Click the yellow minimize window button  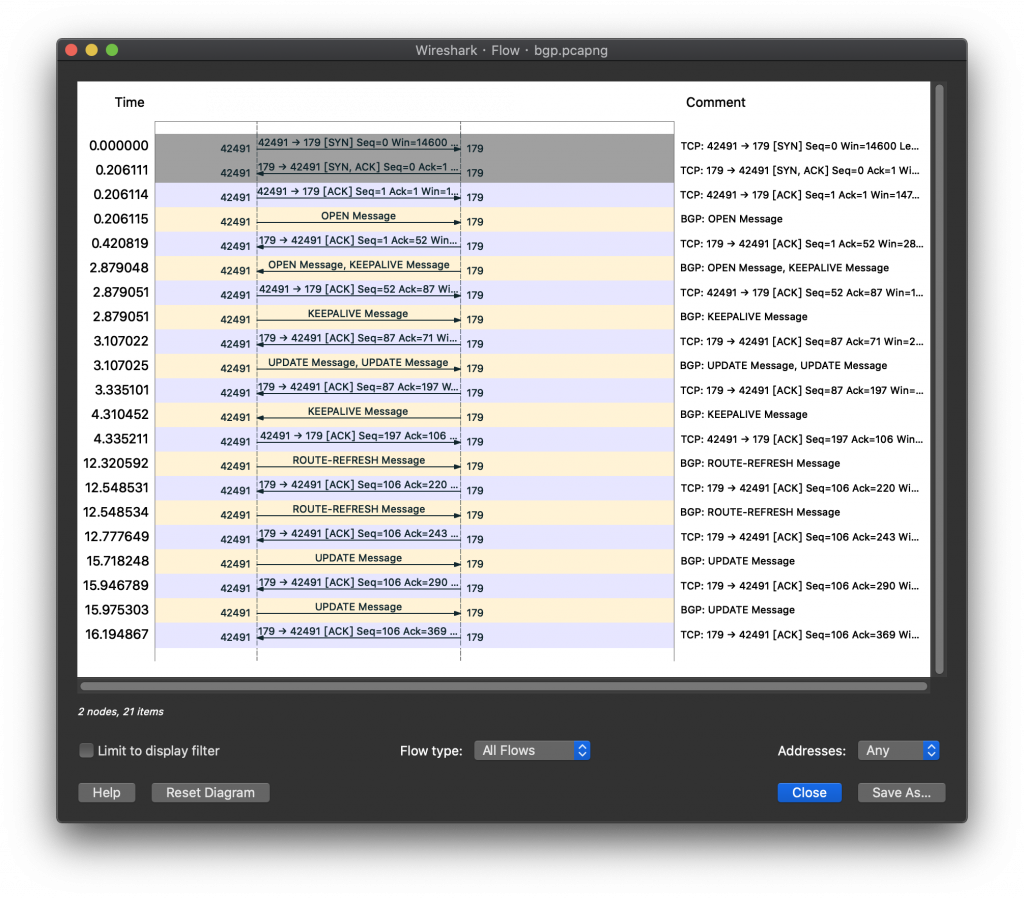coord(92,50)
